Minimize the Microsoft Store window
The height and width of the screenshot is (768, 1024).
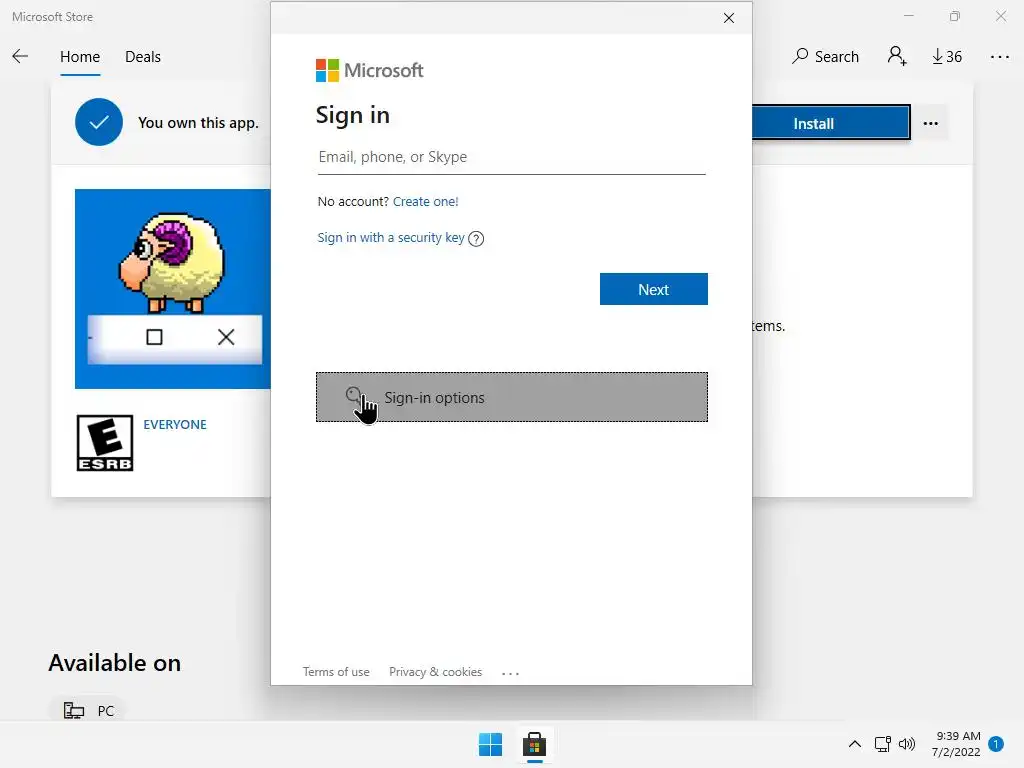point(908,16)
